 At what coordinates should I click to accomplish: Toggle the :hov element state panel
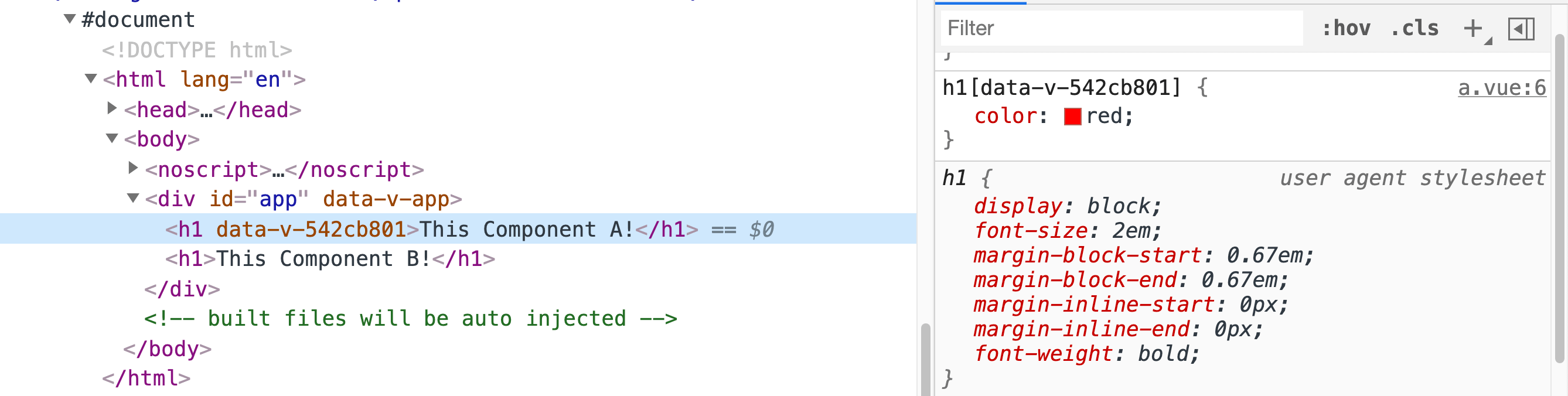click(1346, 28)
